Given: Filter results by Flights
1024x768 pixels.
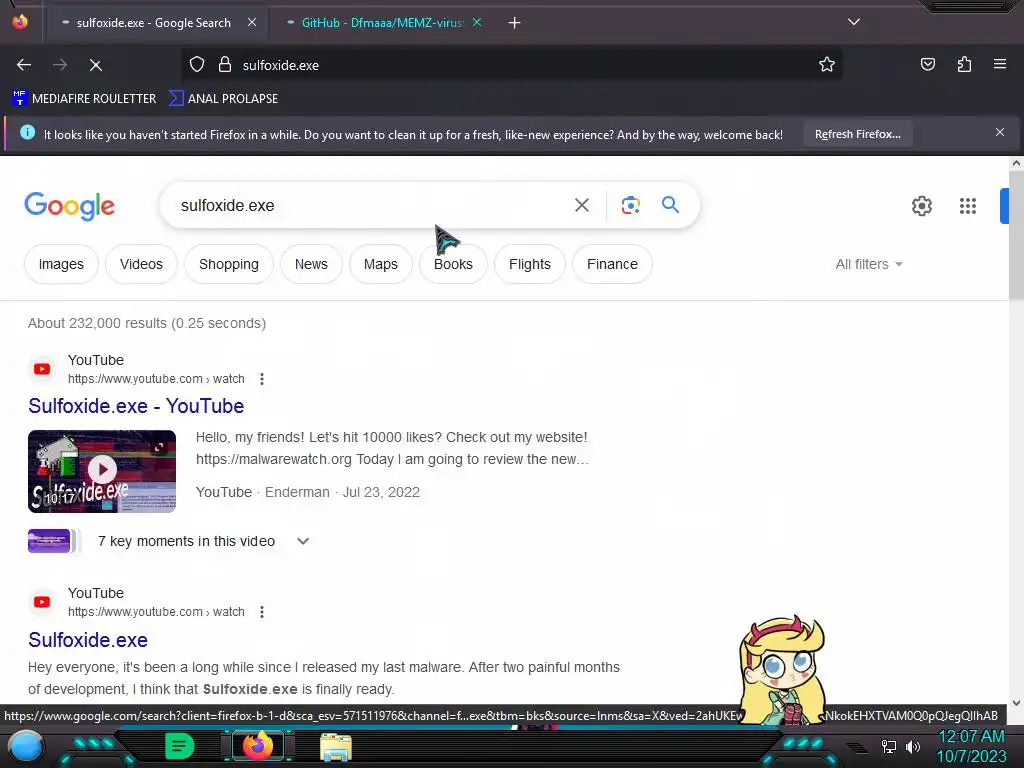Looking at the screenshot, I should 530,264.
